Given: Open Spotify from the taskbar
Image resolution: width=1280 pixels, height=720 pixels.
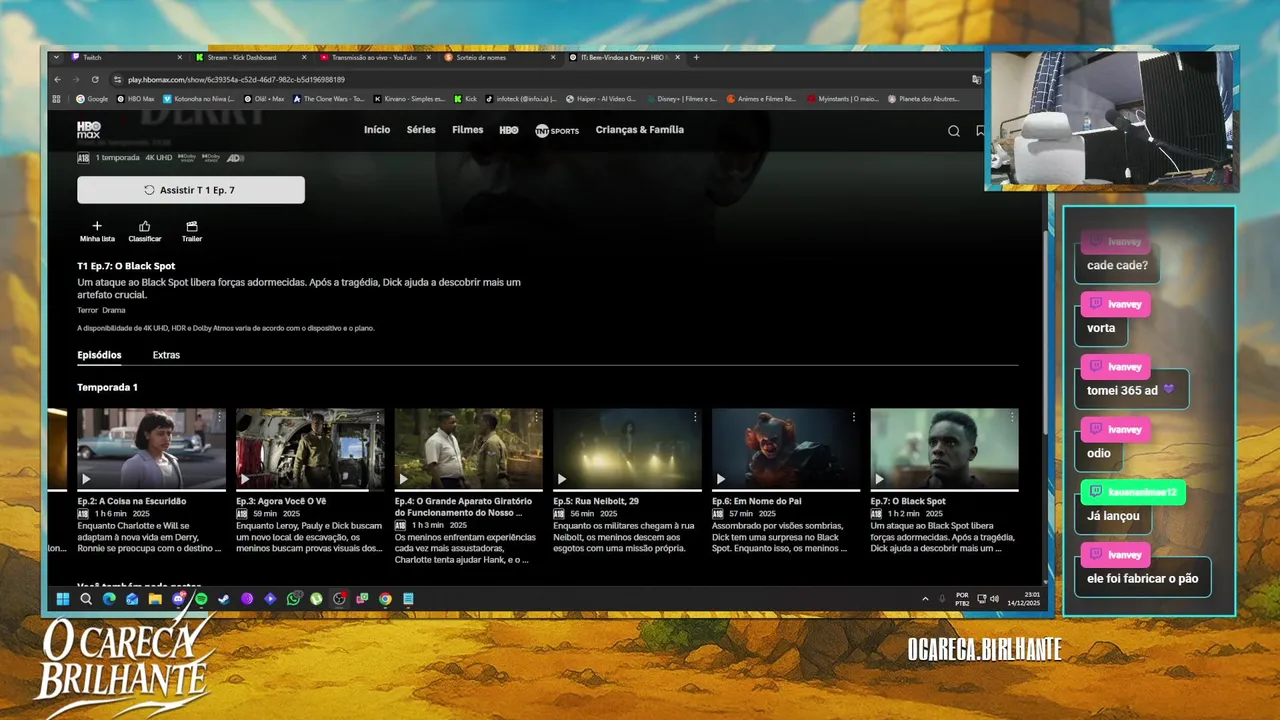Looking at the screenshot, I should coord(201,599).
